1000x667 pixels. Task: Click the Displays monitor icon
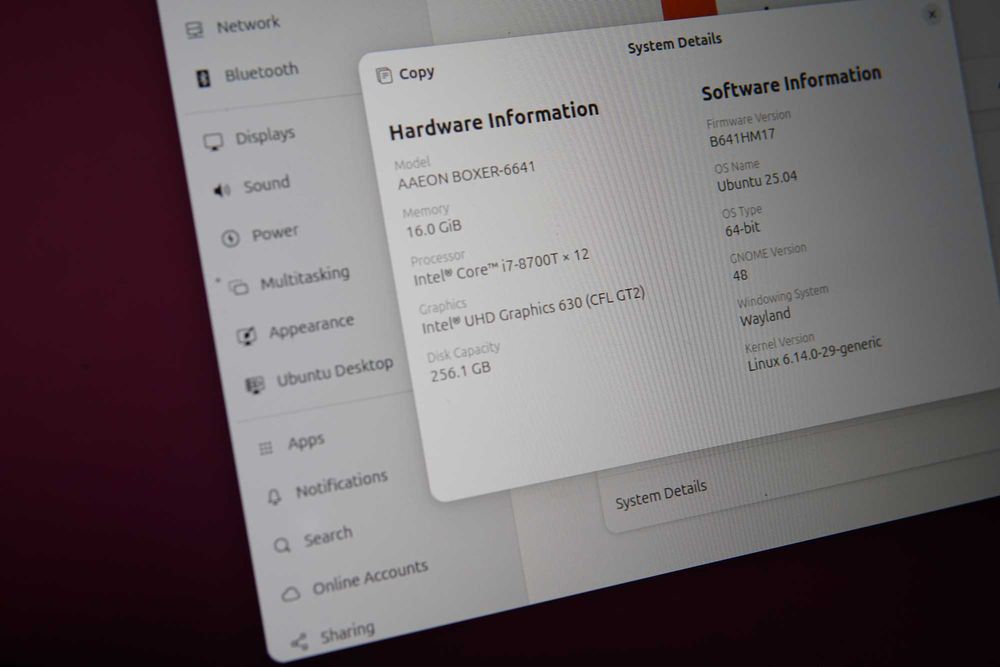[213, 142]
